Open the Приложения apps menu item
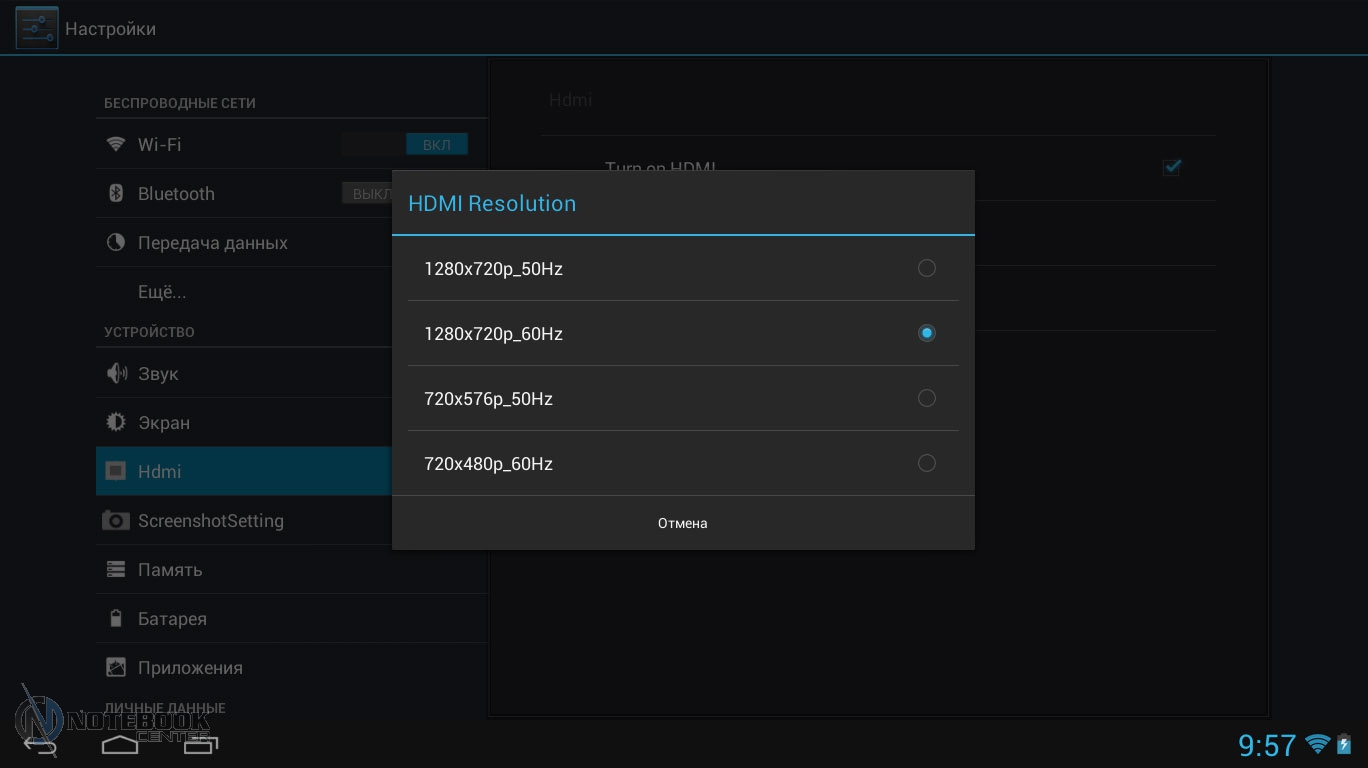This screenshot has height=768, width=1368. [190, 667]
